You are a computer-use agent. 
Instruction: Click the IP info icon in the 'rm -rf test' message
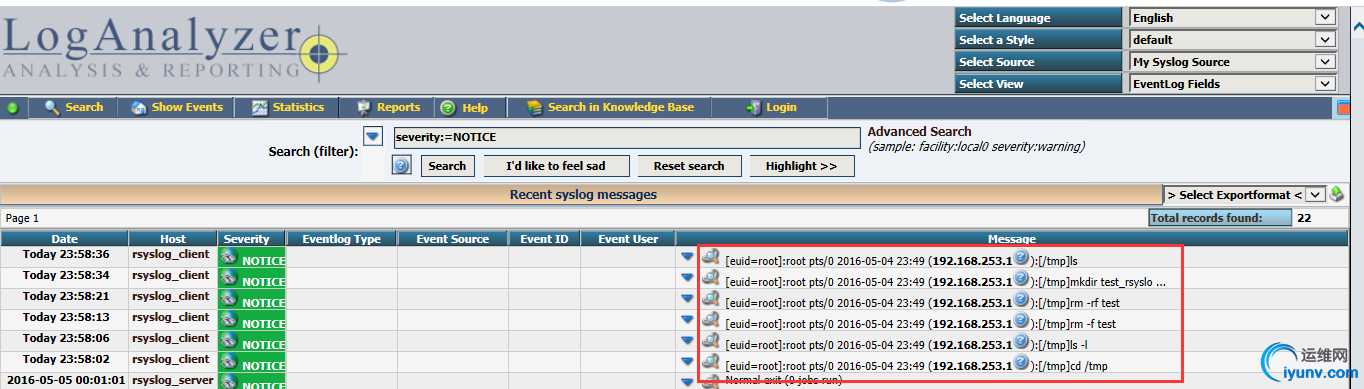[1021, 299]
